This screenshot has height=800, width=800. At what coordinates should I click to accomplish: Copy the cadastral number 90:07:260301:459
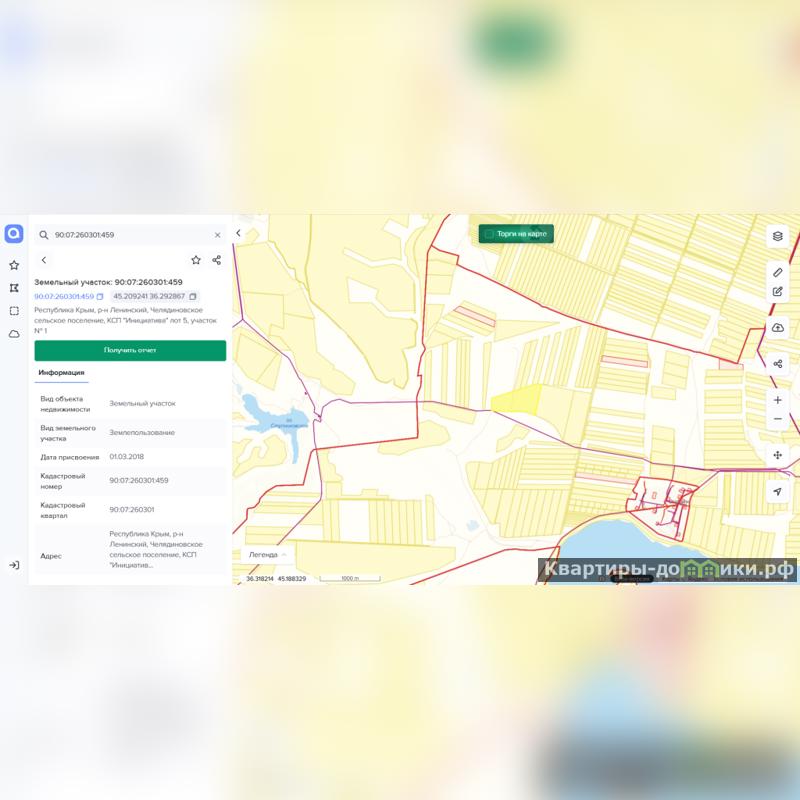(x=100, y=297)
